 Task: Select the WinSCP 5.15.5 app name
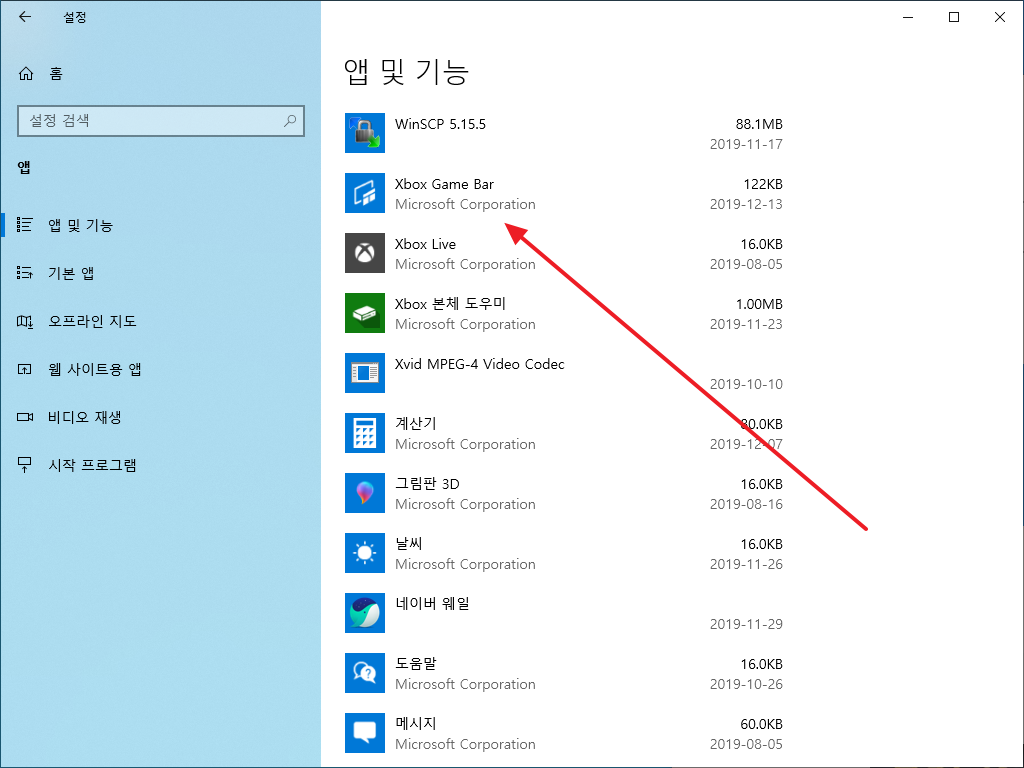click(440, 124)
